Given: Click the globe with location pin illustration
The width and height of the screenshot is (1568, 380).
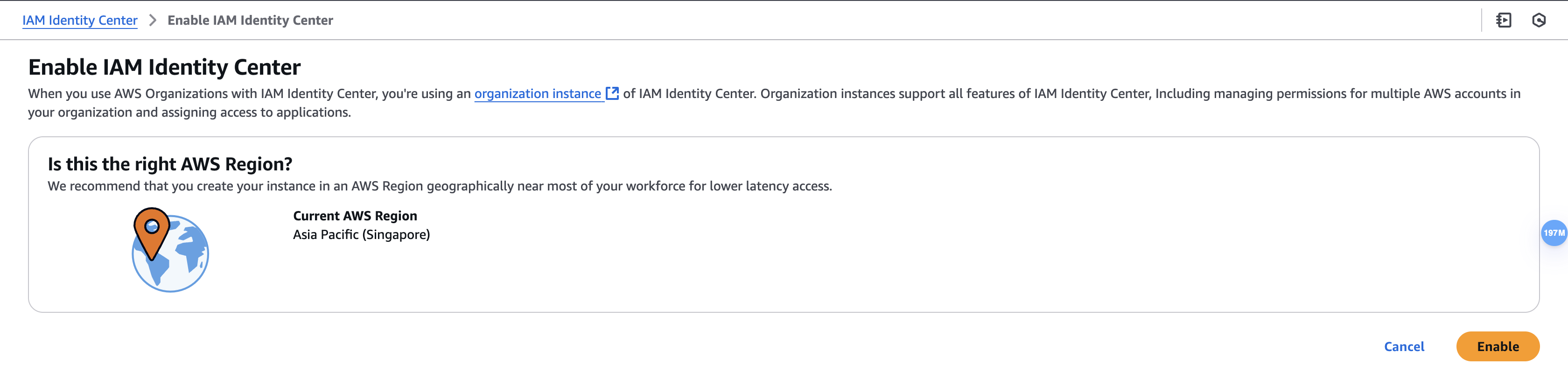Looking at the screenshot, I should point(170,250).
